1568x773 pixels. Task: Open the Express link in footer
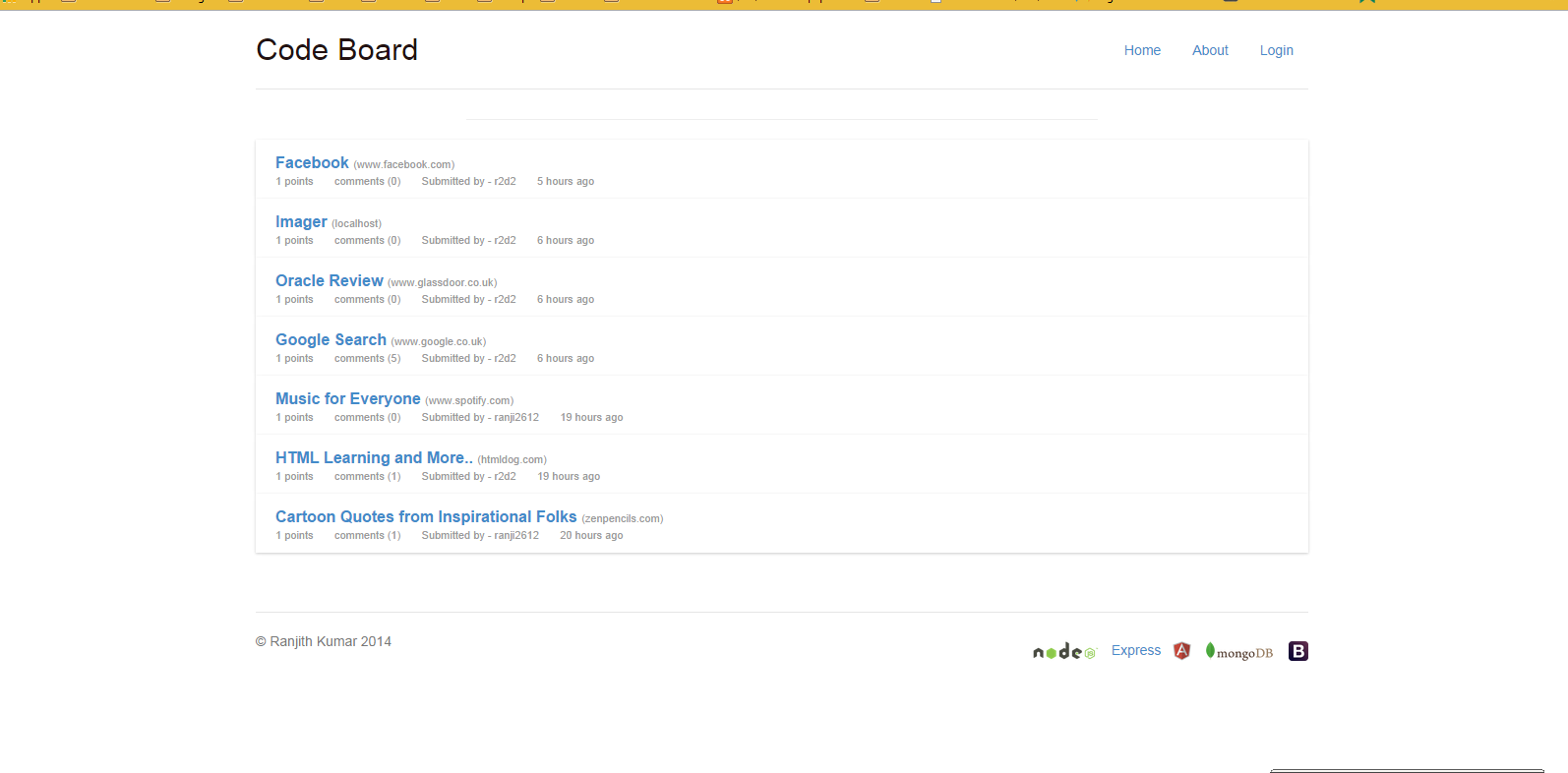[1136, 650]
